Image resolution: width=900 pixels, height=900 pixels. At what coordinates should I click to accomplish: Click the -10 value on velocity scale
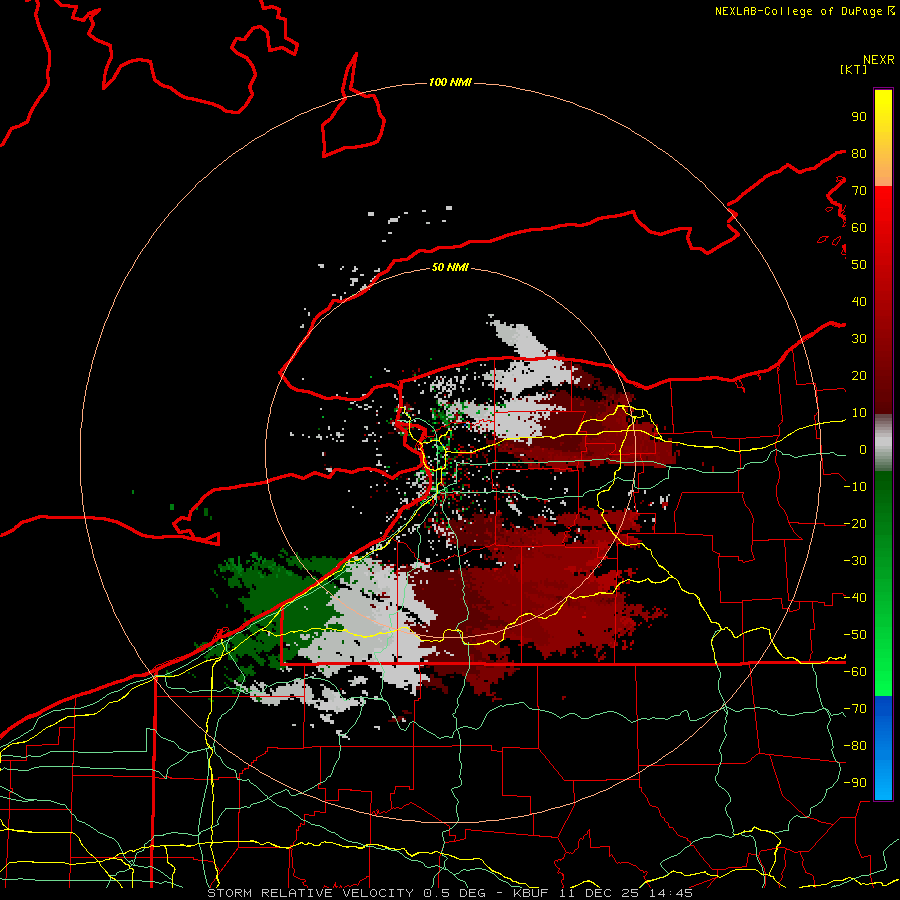tap(855, 487)
